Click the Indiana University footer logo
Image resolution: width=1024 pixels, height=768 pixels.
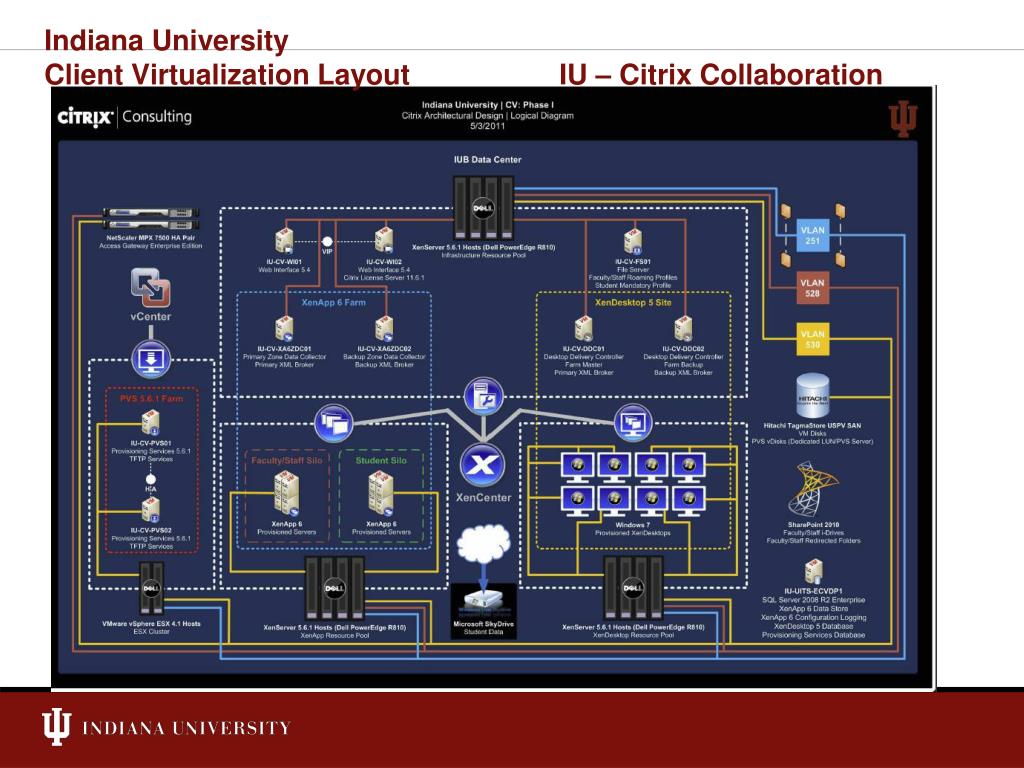click(167, 727)
